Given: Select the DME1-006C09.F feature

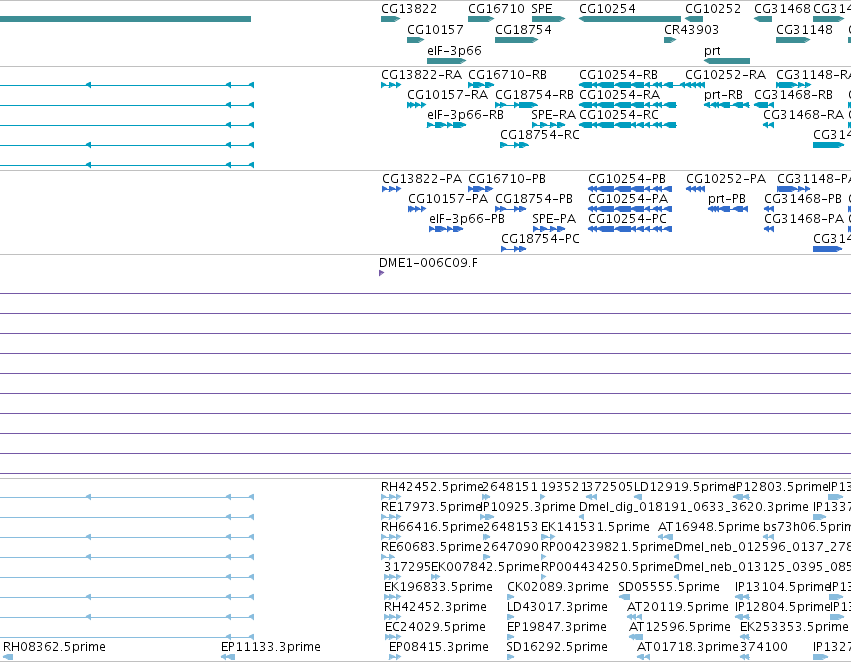Looking at the screenshot, I should [382, 273].
